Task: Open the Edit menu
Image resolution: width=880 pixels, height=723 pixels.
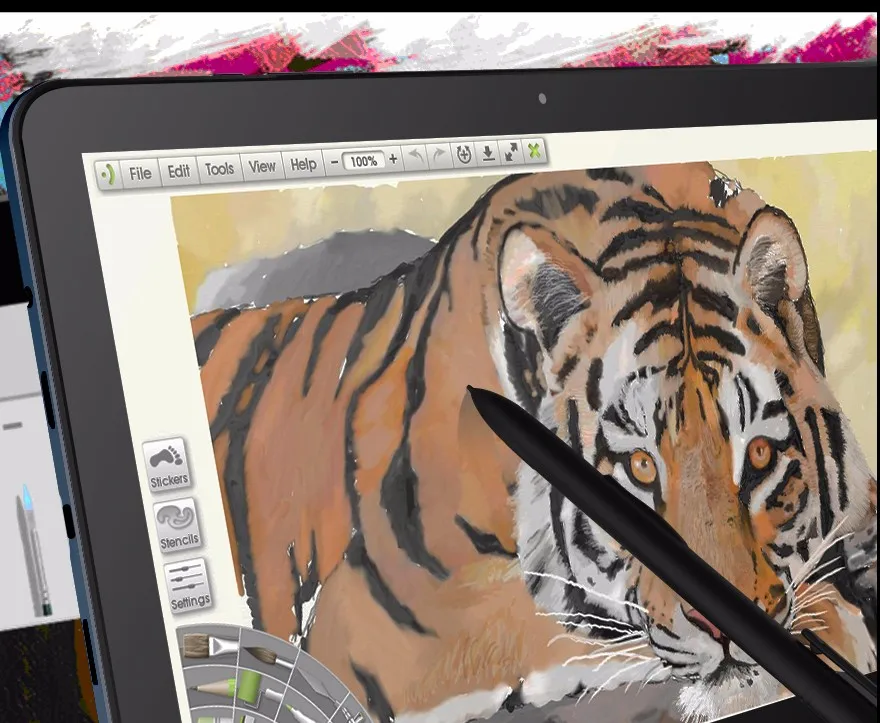Action: pos(179,171)
